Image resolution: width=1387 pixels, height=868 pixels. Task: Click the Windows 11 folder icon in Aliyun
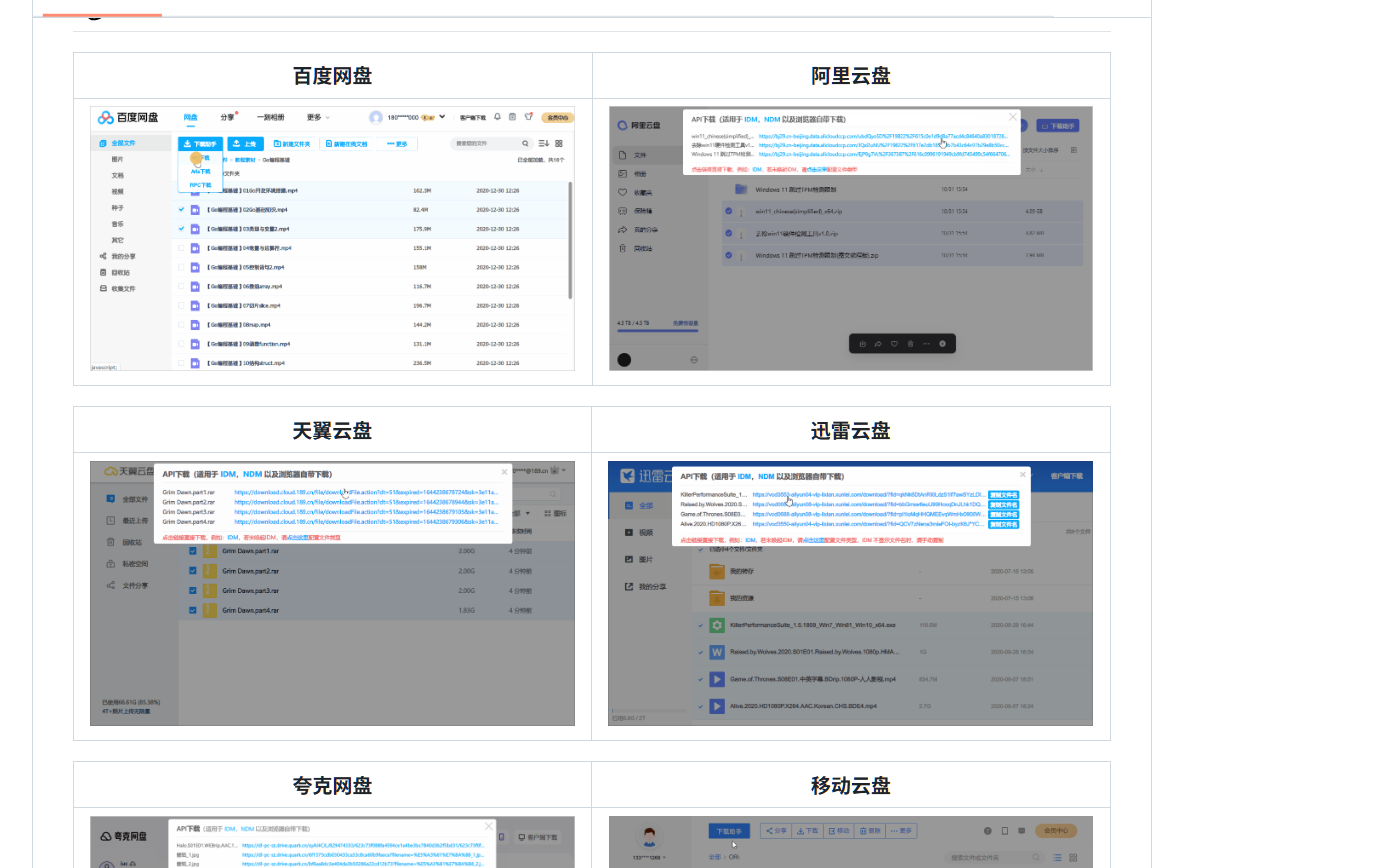tap(741, 189)
